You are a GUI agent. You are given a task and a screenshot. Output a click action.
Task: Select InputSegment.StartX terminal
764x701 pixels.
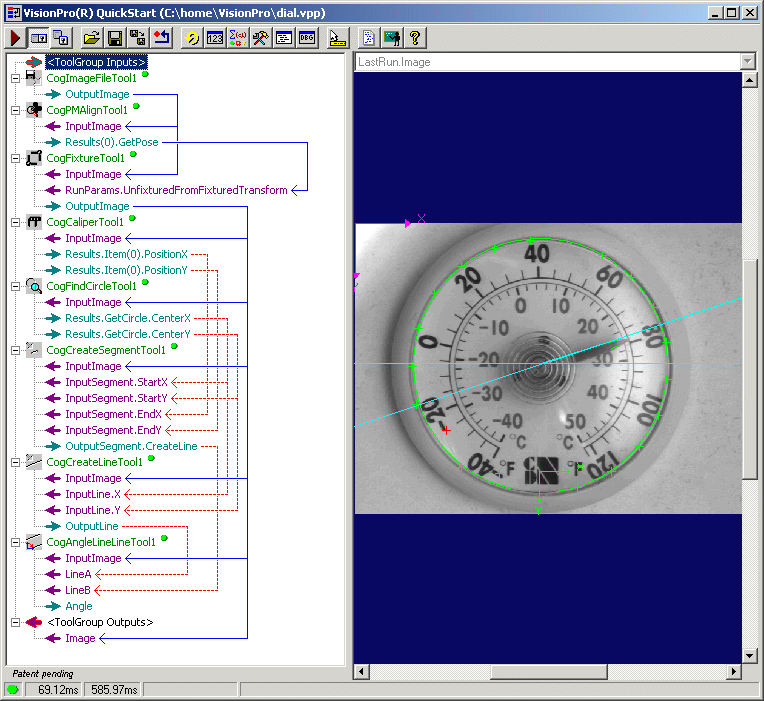pos(116,382)
